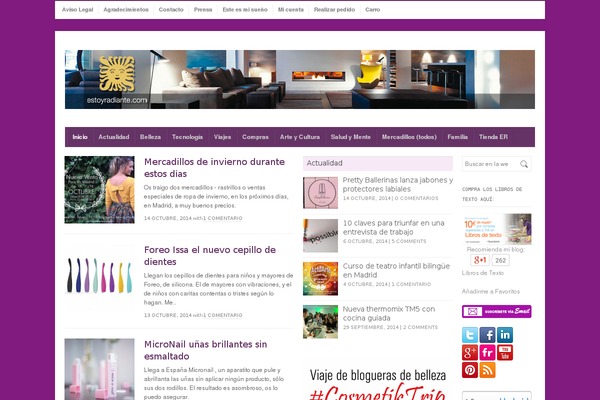Click the Libros de texto ad banner
The width and height of the screenshot is (600, 400).
[497, 229]
